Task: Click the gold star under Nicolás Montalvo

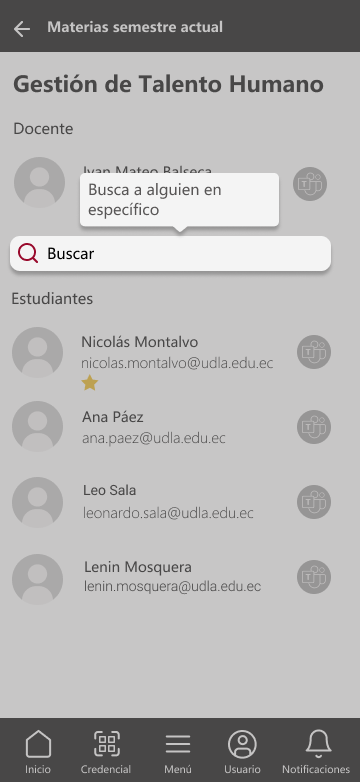Action: tap(90, 383)
